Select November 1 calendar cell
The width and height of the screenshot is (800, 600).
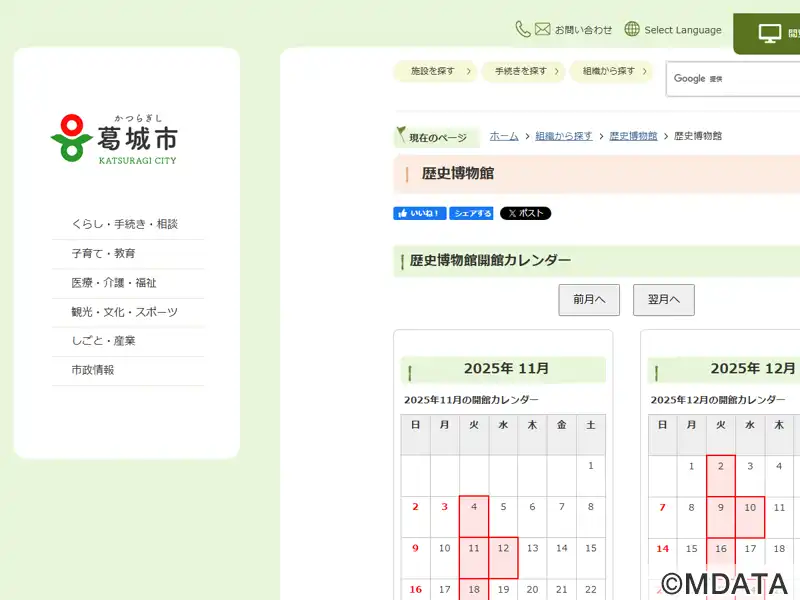tap(591, 476)
